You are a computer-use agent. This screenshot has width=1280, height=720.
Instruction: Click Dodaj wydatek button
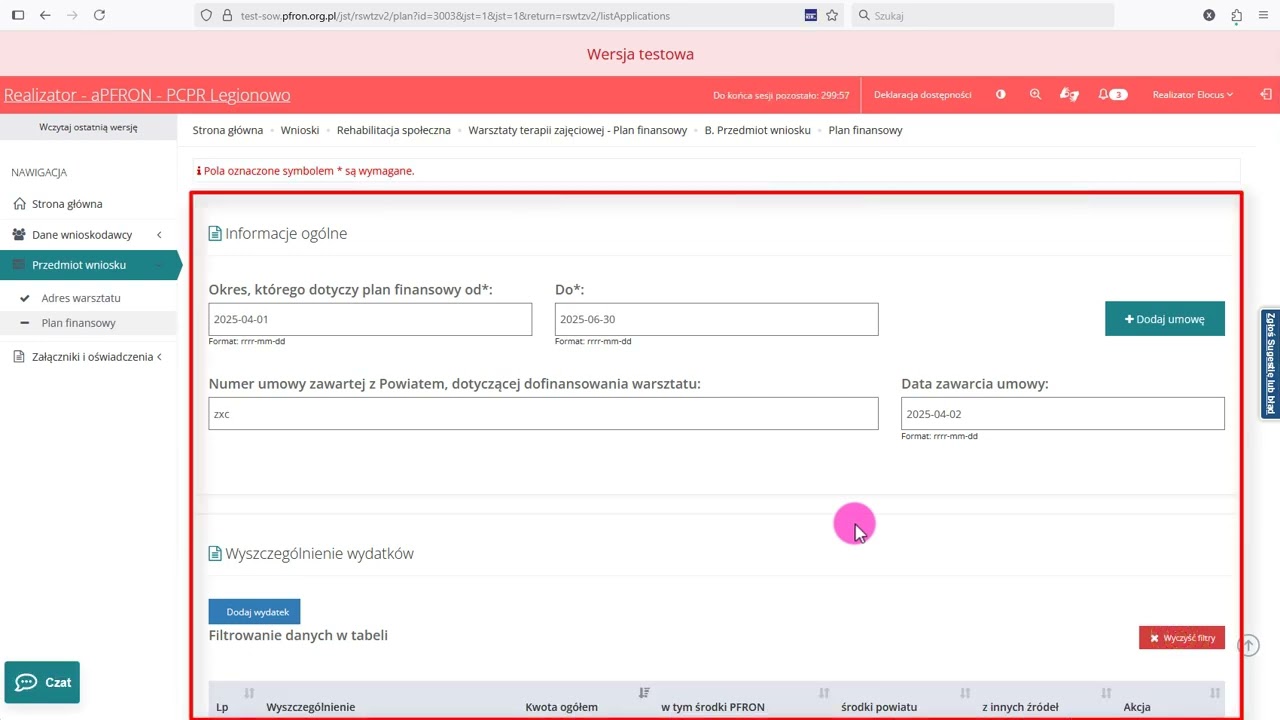254,611
